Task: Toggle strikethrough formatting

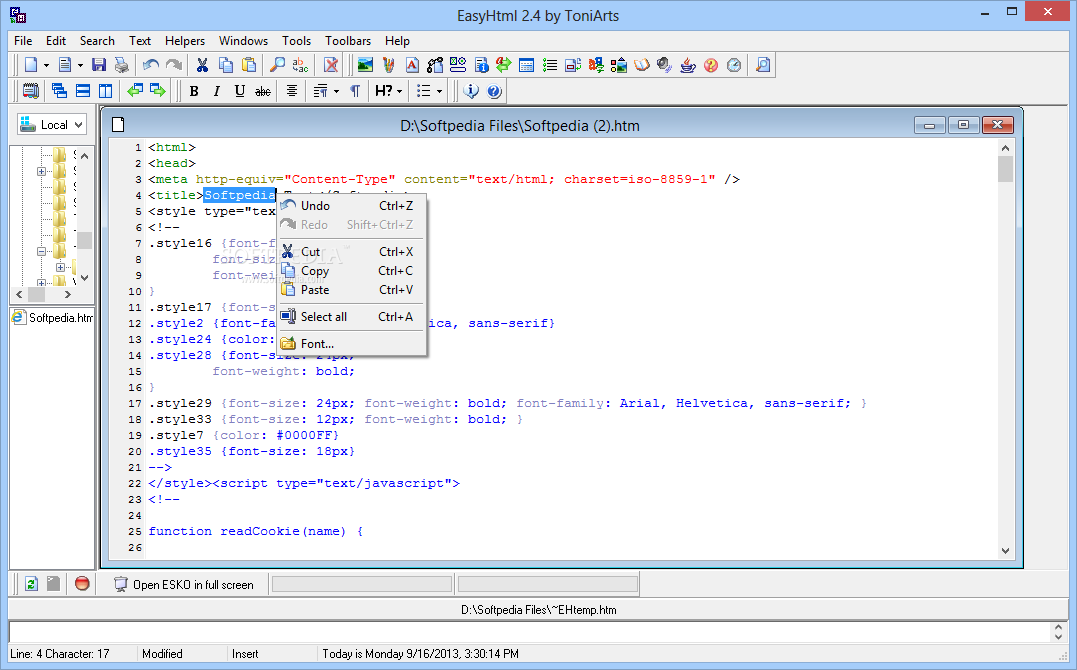Action: click(x=262, y=91)
